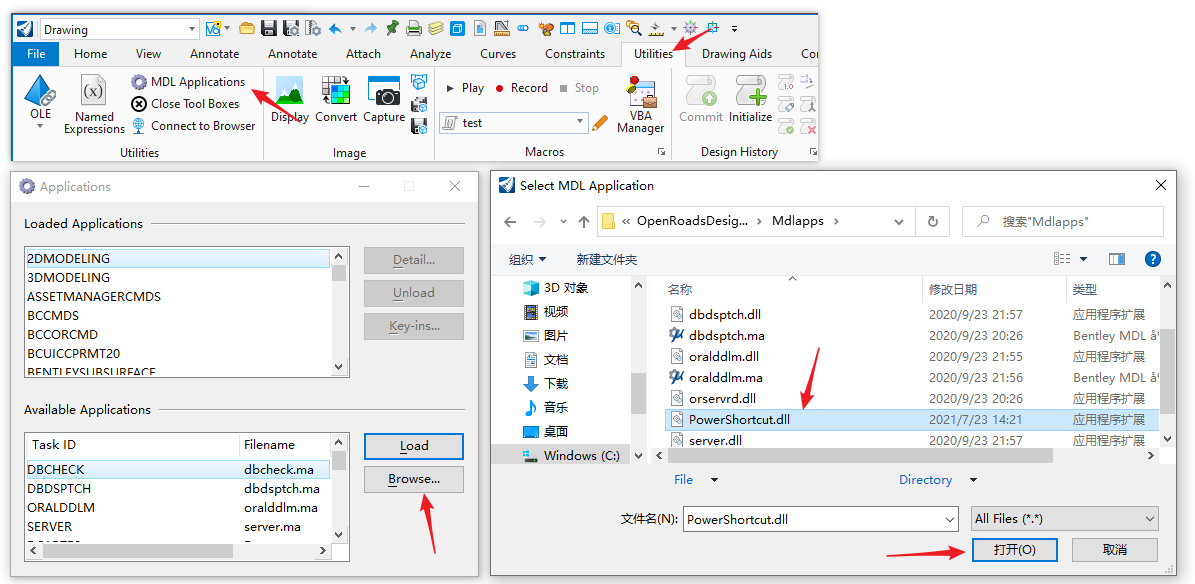This screenshot has height=584, width=1195.
Task: Click the Load button in Applications dialog
Action: point(414,446)
